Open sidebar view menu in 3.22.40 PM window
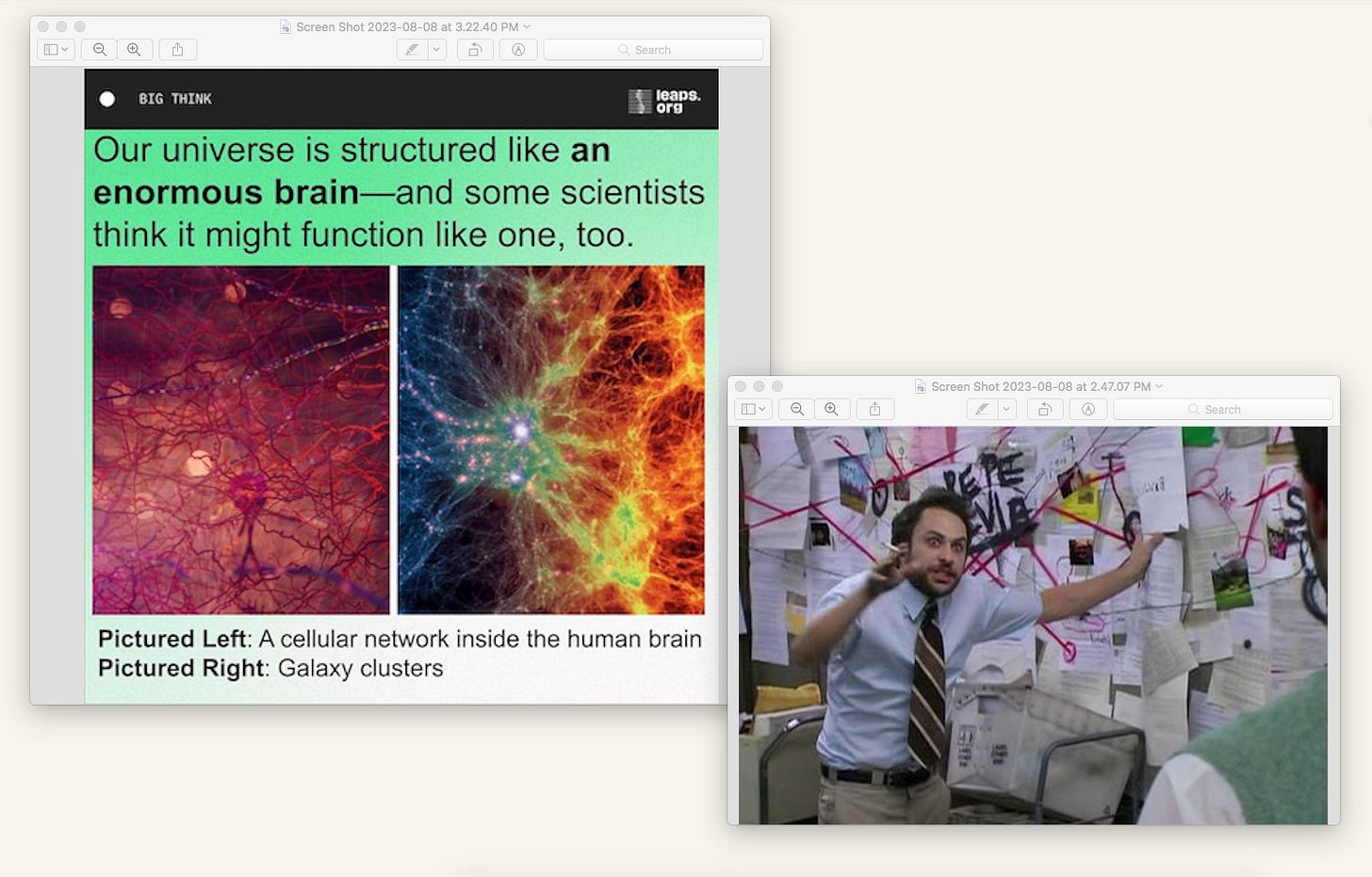This screenshot has width=1372, height=877. (x=56, y=50)
